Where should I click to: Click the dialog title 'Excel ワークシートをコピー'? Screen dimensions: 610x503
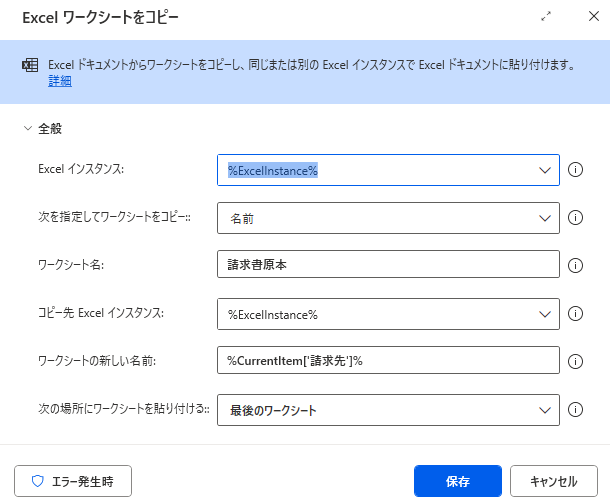(100, 18)
